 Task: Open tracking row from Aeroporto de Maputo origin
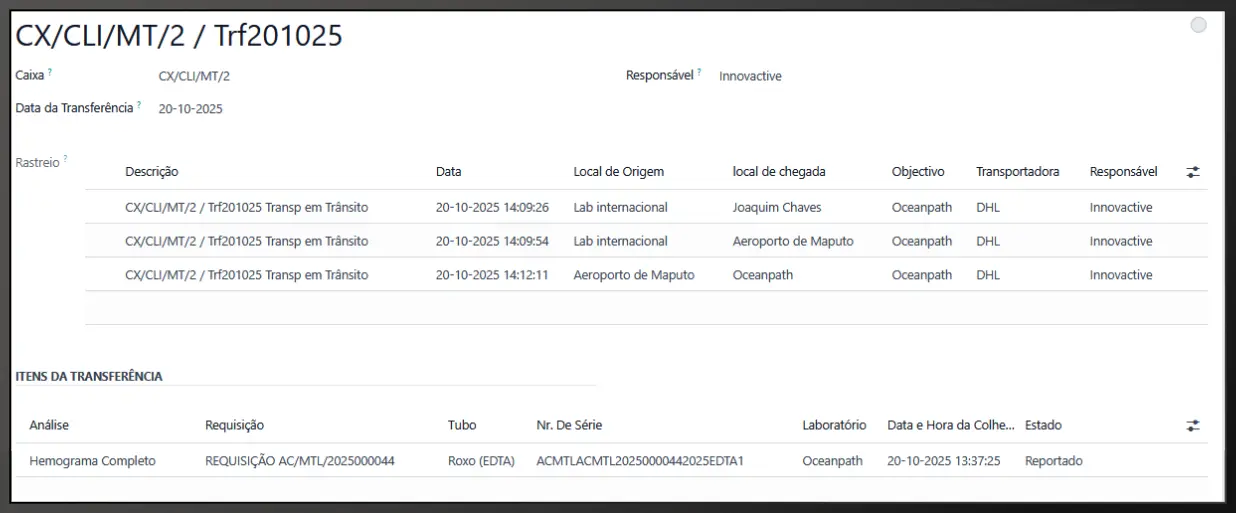[x=633, y=275]
